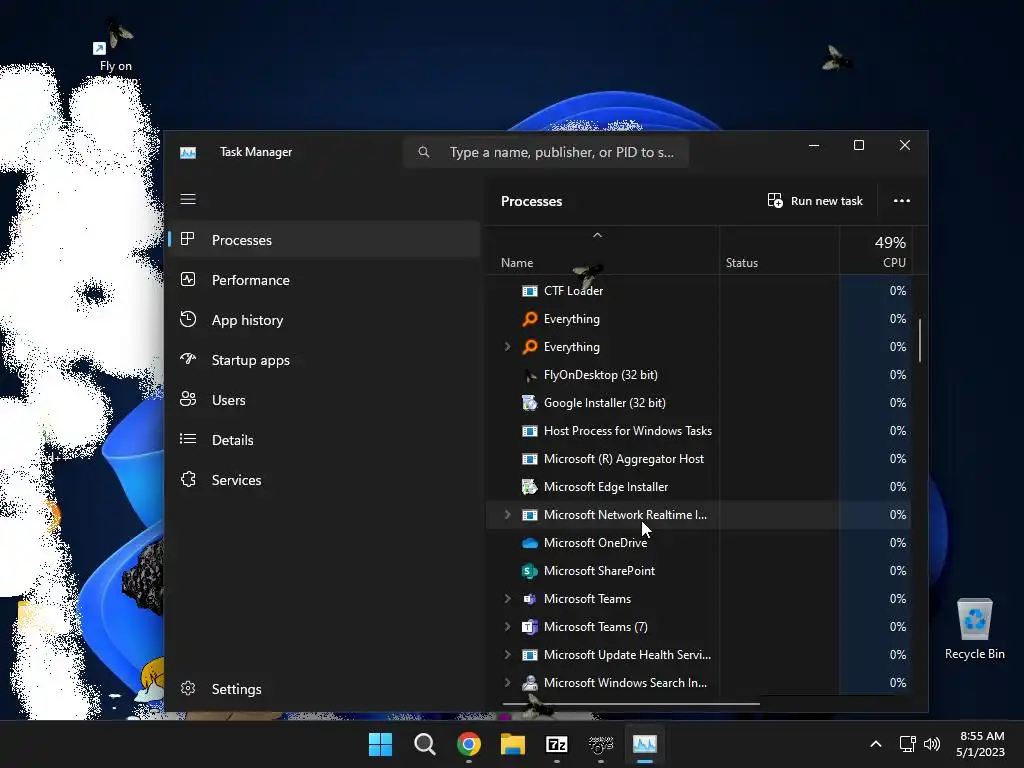Open the three-dot more options menu

click(x=902, y=200)
